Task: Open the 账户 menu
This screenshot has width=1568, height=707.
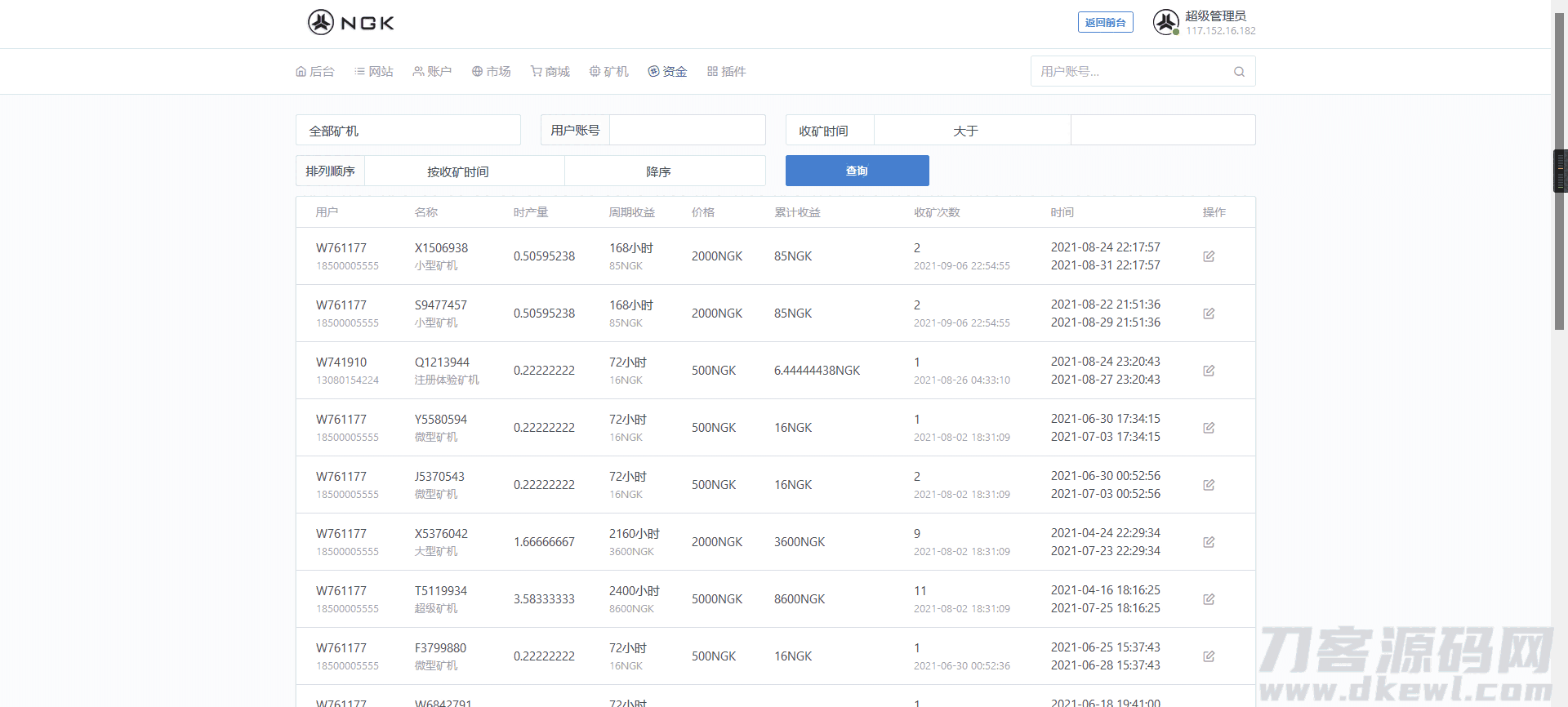Action: [432, 72]
